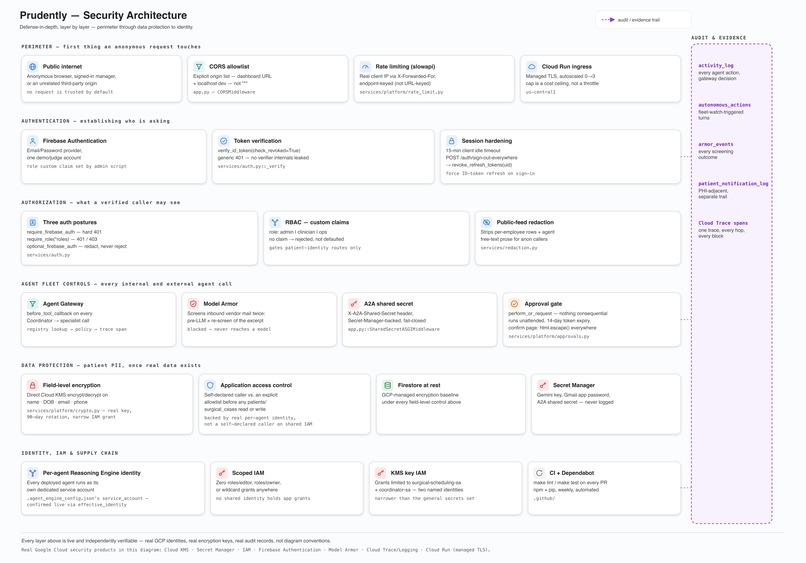Click the globe icon on Public internet card
The image size is (806, 563).
click(x=32, y=66)
